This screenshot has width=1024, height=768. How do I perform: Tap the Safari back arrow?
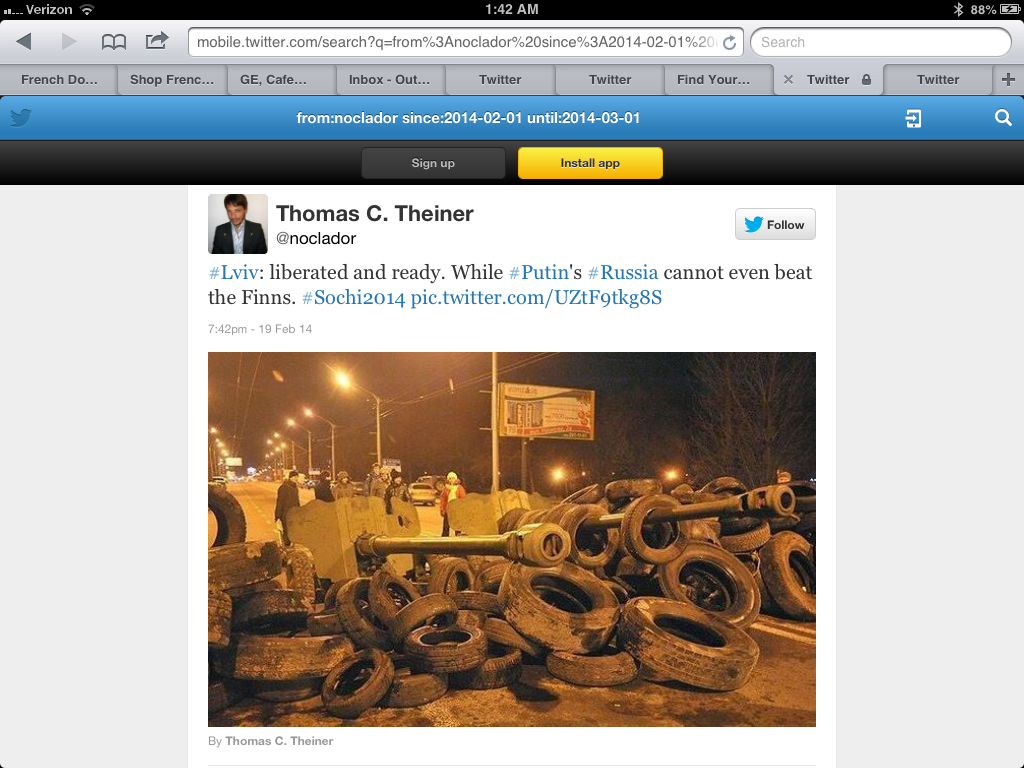pyautogui.click(x=24, y=42)
